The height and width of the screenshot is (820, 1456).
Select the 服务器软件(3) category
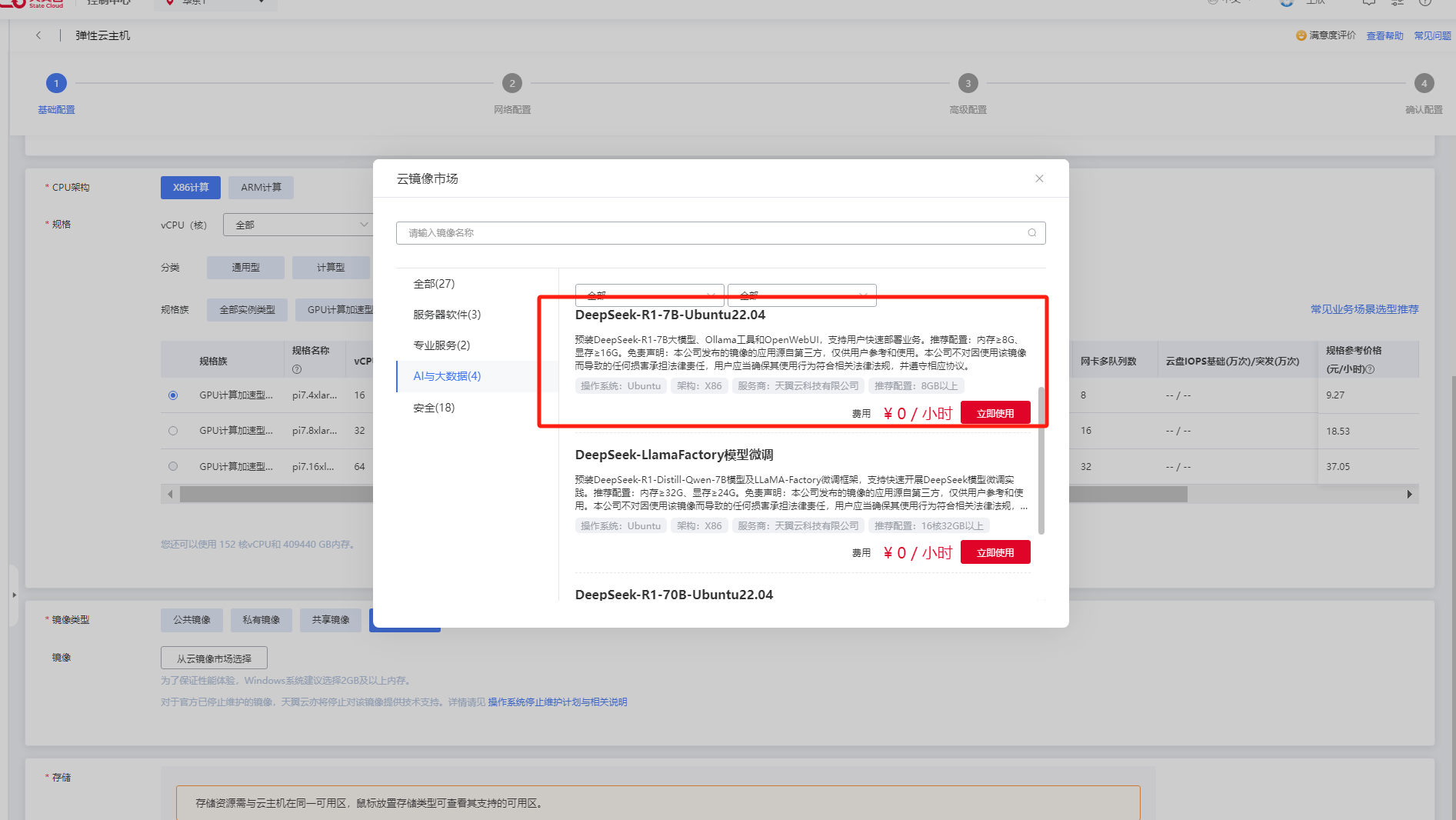pyautogui.click(x=447, y=315)
